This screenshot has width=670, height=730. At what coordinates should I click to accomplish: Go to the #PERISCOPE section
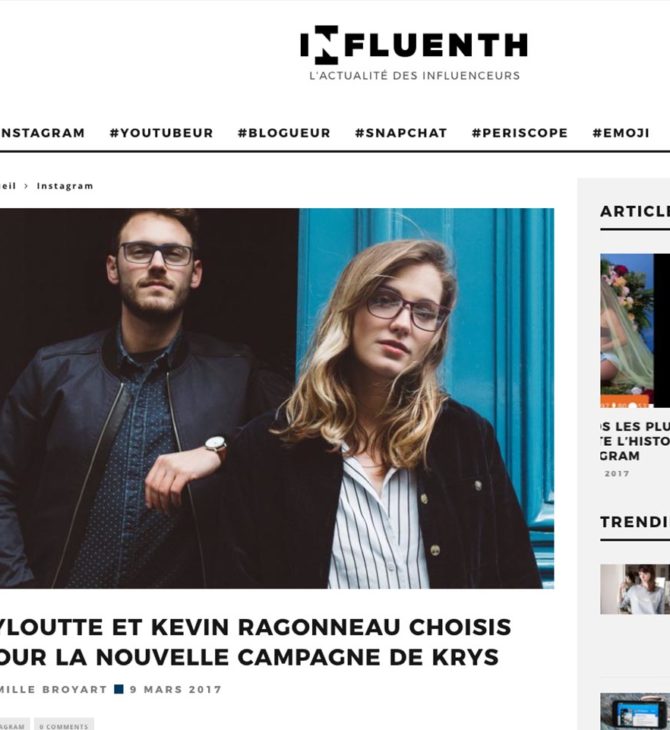pyautogui.click(x=520, y=133)
